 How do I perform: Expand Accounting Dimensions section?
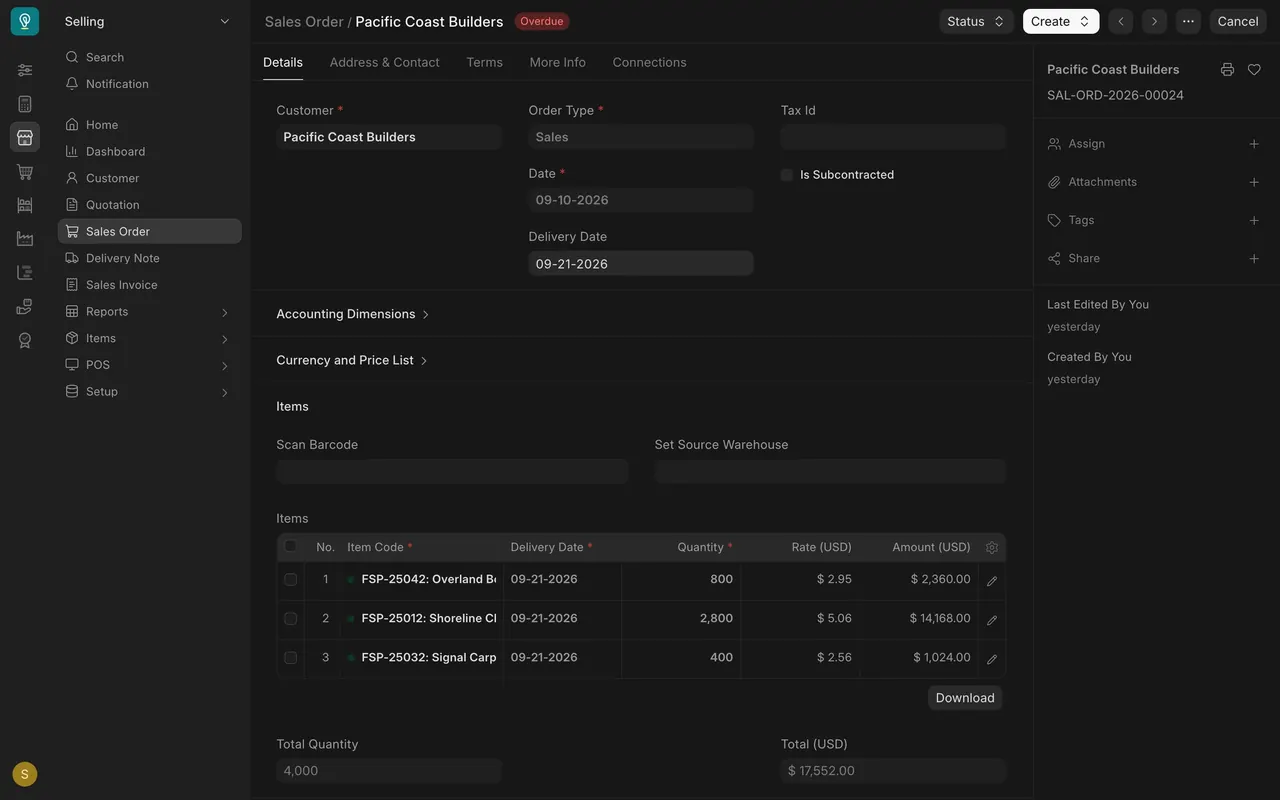coord(353,314)
